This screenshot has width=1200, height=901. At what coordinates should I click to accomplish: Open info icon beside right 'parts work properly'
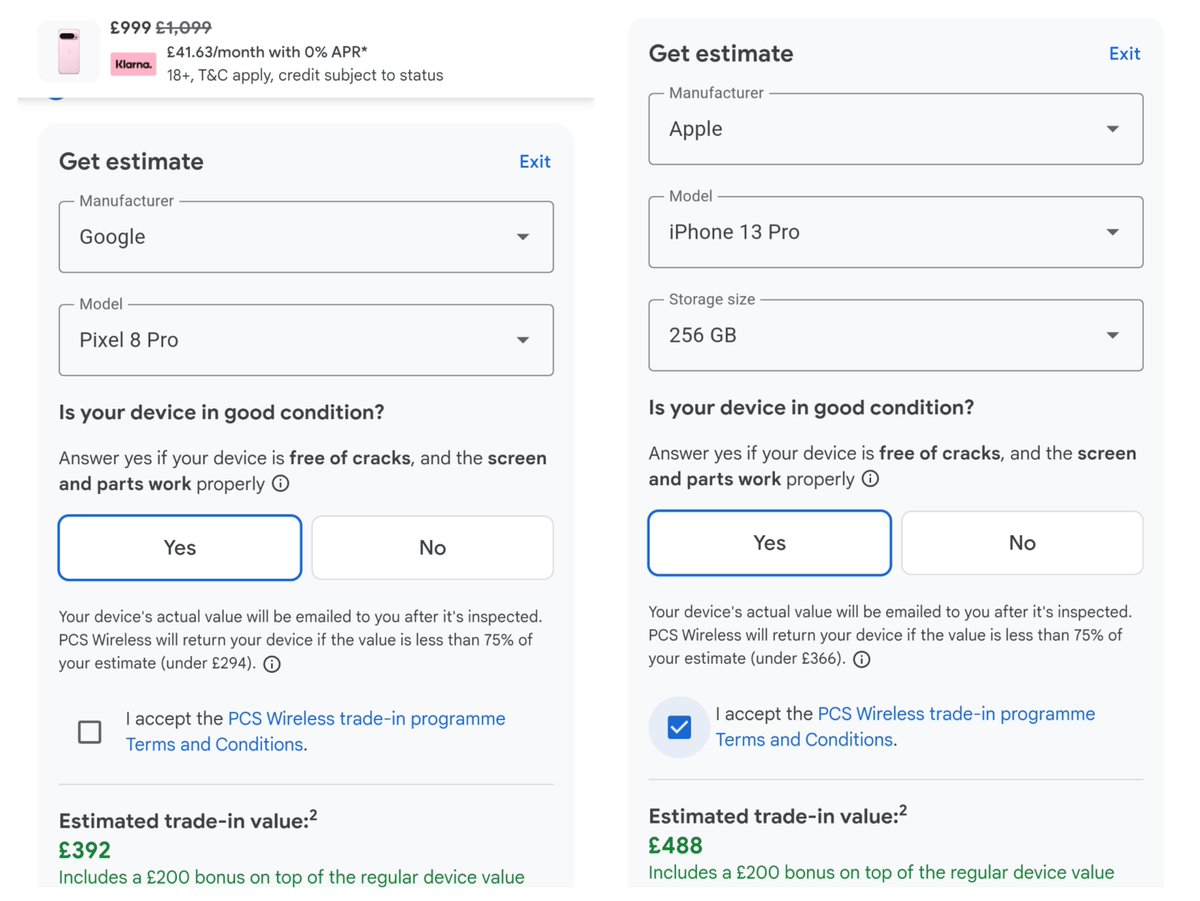coord(871,479)
